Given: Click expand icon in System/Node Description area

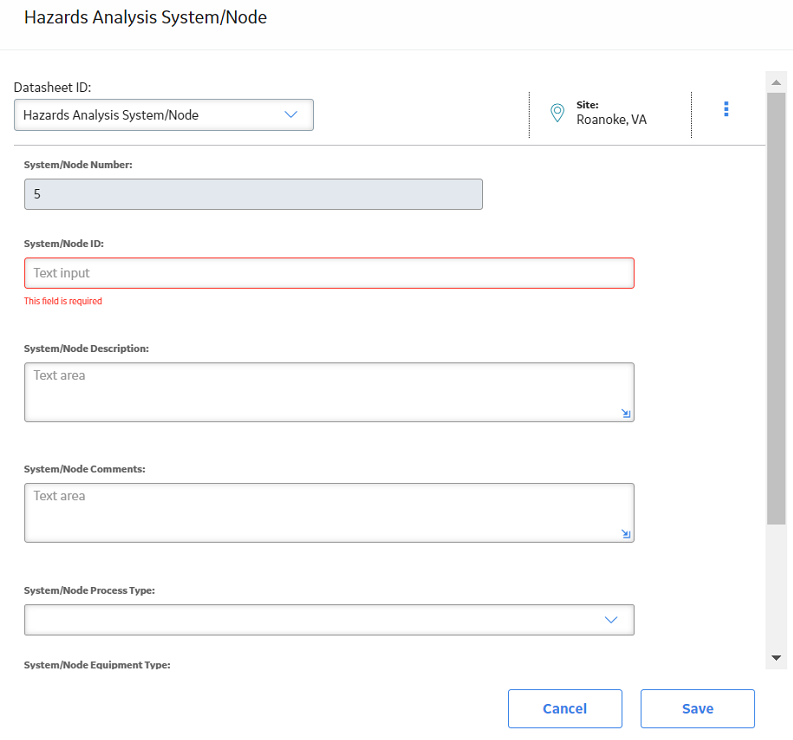Looking at the screenshot, I should click(626, 413).
